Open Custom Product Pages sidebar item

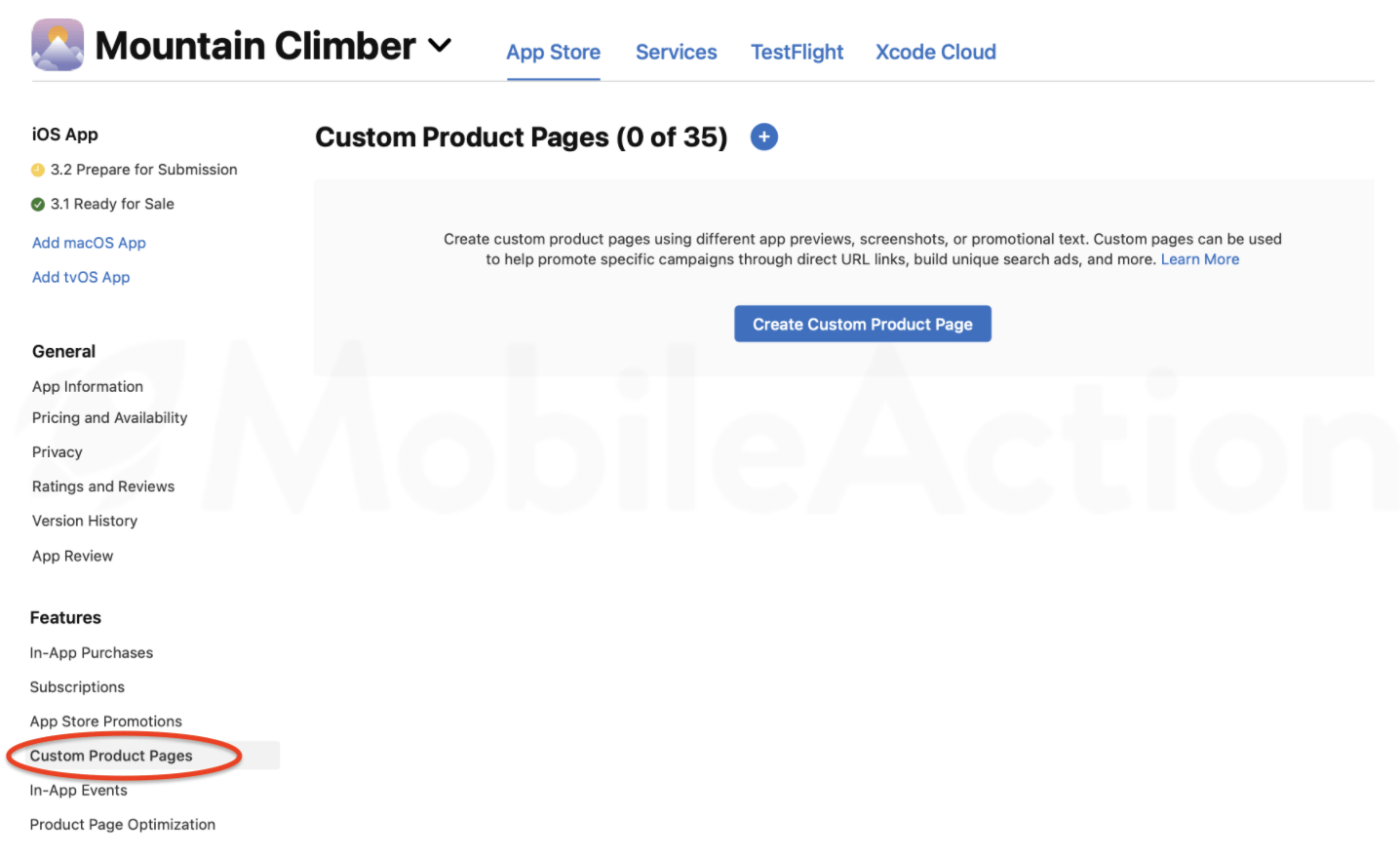coord(111,756)
